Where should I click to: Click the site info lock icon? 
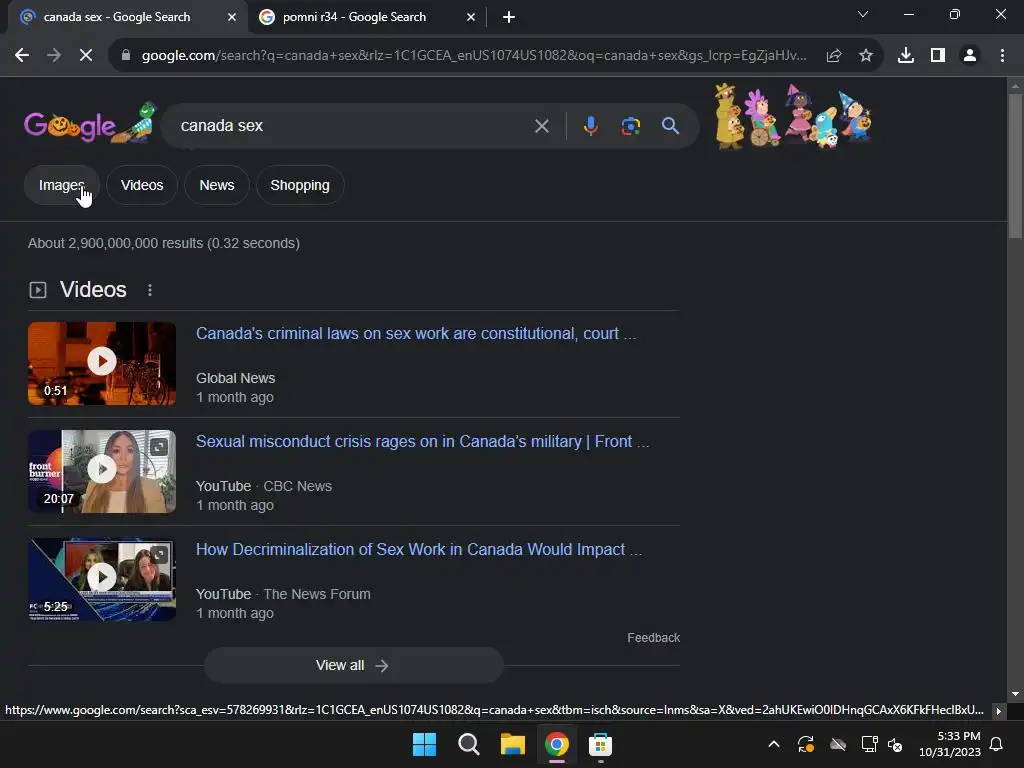(x=126, y=56)
